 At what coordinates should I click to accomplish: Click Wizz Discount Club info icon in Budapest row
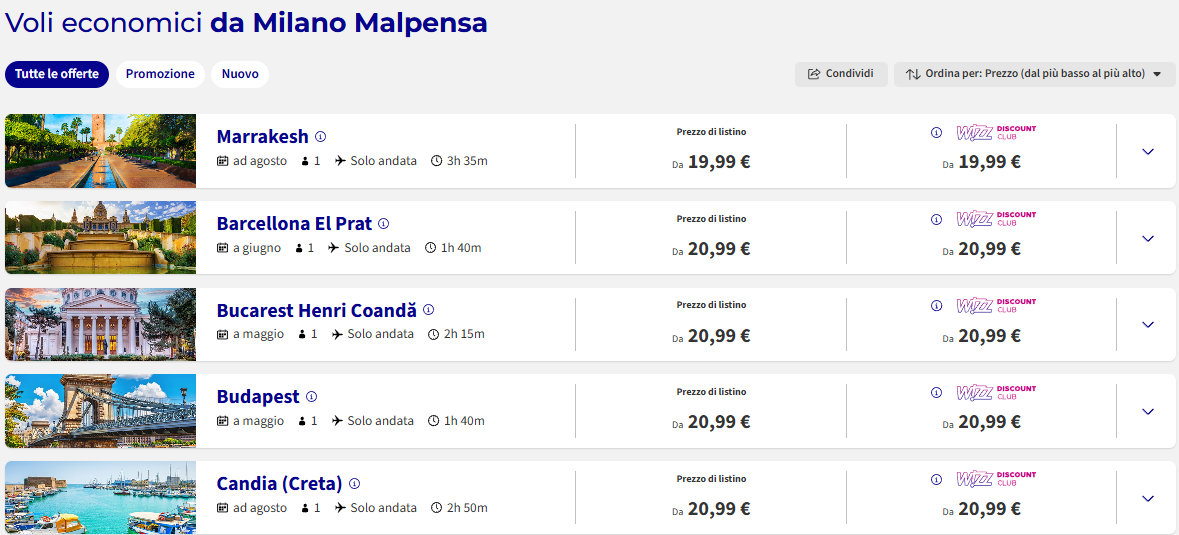pyautogui.click(x=936, y=392)
